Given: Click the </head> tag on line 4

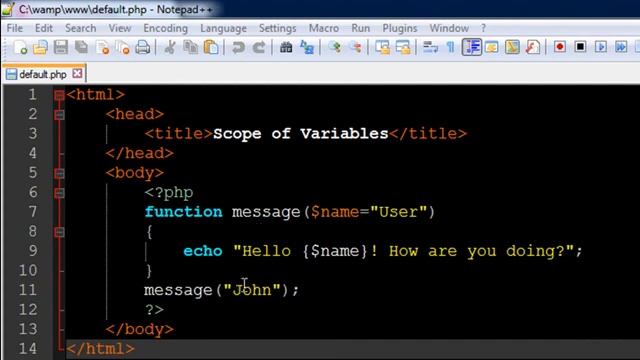Looking at the screenshot, I should point(140,153).
